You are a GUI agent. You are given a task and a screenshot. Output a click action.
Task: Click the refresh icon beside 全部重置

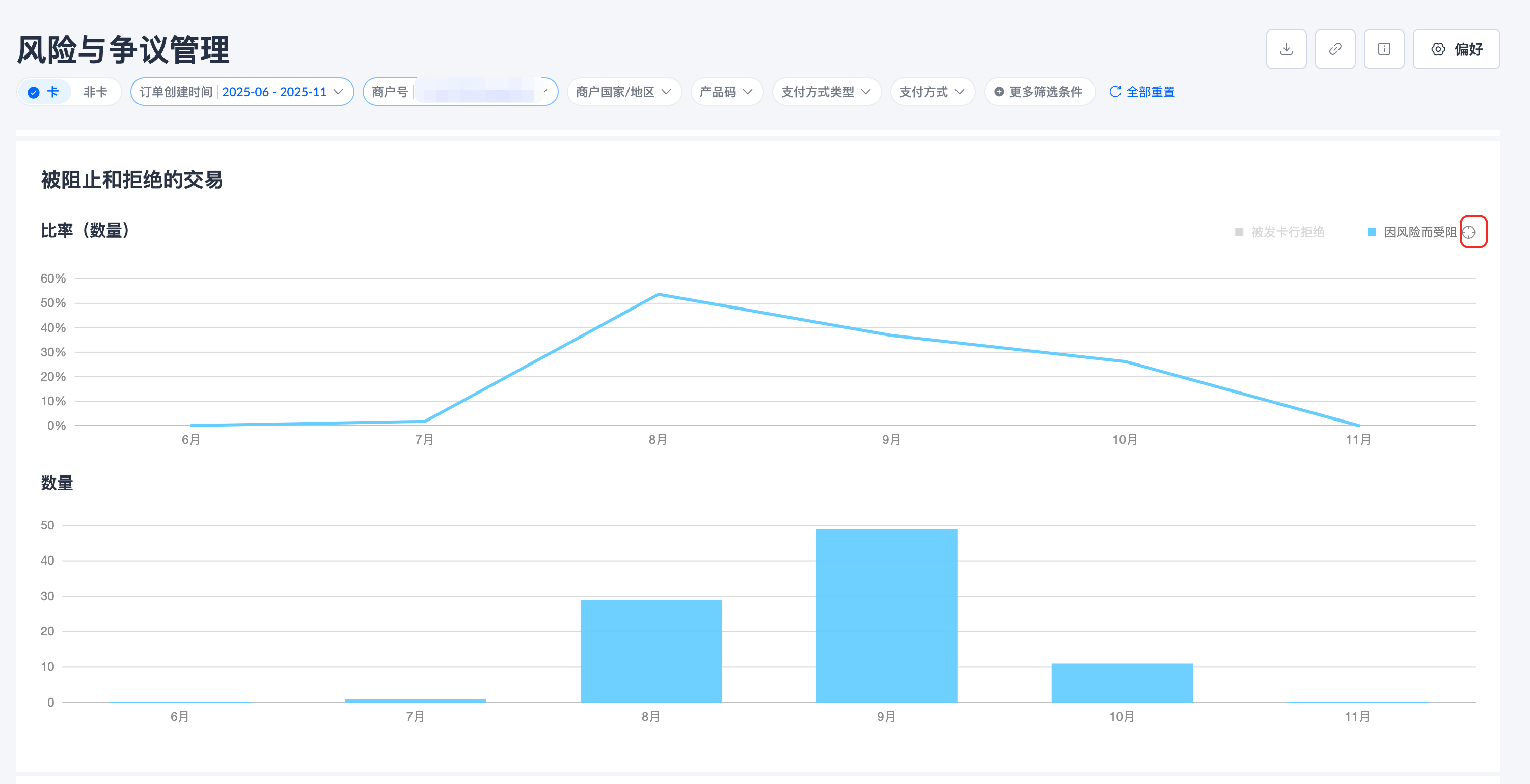[x=1115, y=92]
